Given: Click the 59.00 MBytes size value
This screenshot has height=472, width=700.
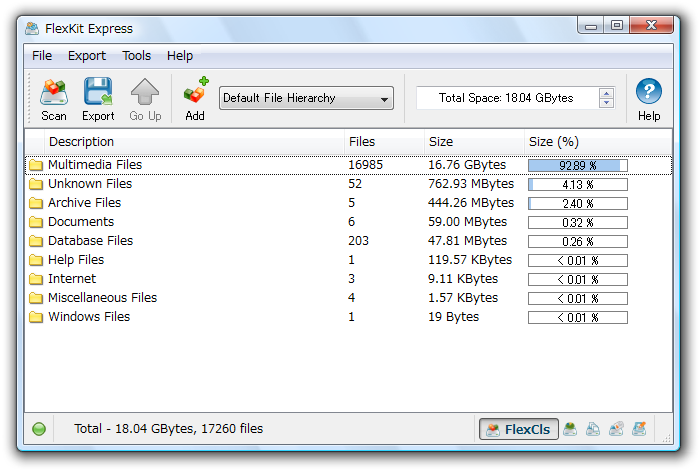Looking at the screenshot, I should 467,222.
